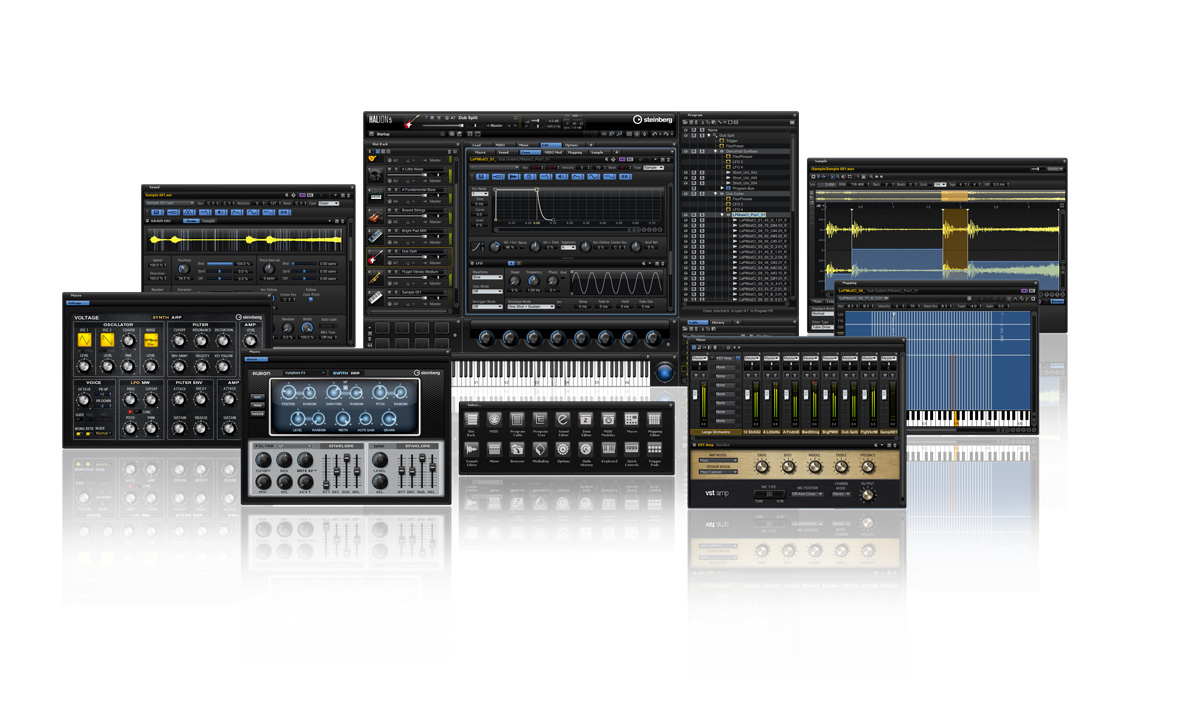Toggle LFO 2 selector button in LFO section

tap(519, 263)
